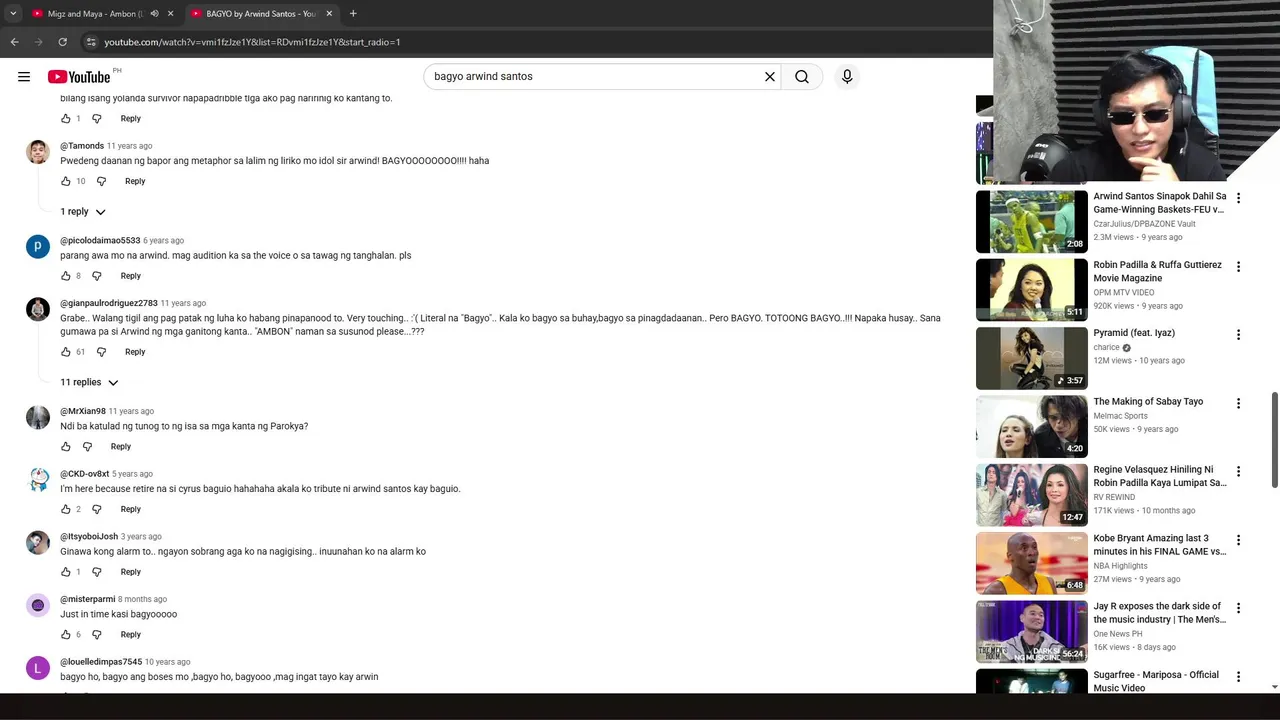Like the @ItsyoboiJosh comment
Image resolution: width=1280 pixels, height=720 pixels.
[66, 572]
